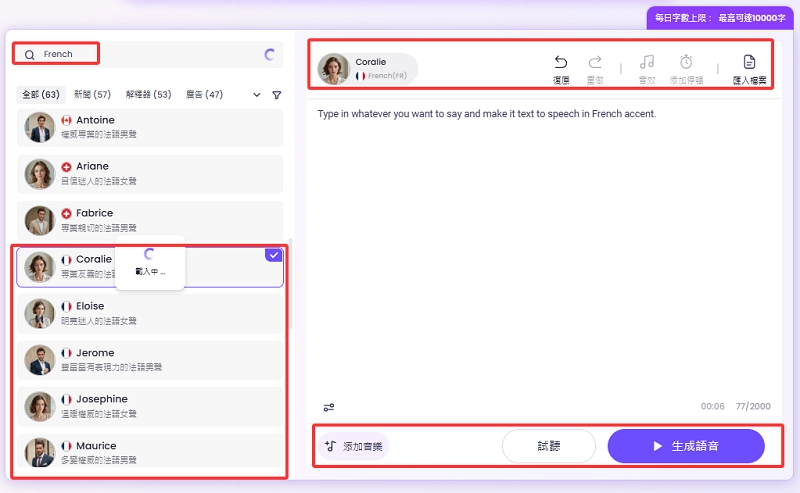The image size is (800, 493).
Task: Click the Canadian flag icon beside Antoine
Action: (x=66, y=120)
